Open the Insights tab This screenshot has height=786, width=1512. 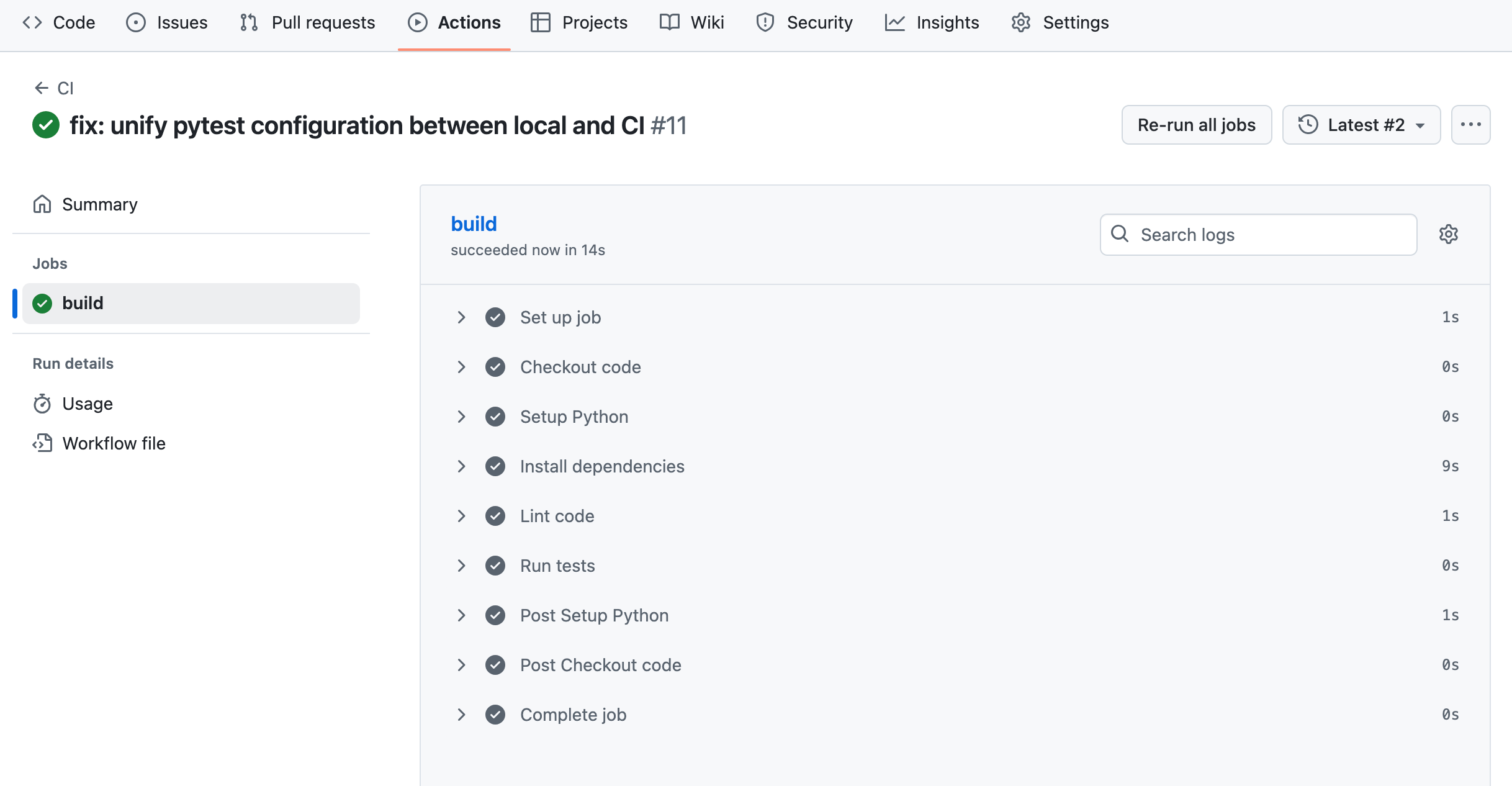tap(932, 22)
